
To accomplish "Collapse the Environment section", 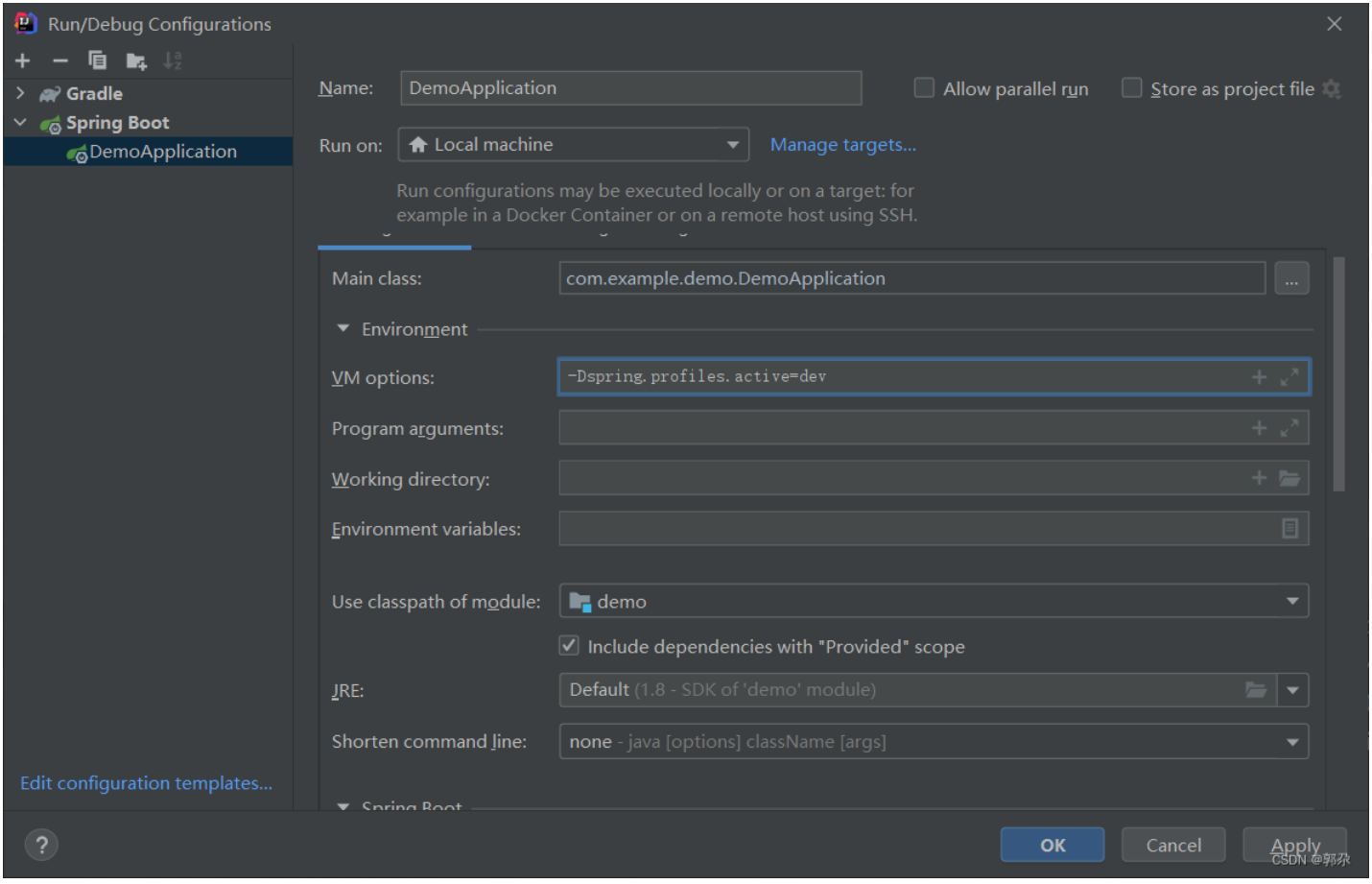I will point(343,329).
